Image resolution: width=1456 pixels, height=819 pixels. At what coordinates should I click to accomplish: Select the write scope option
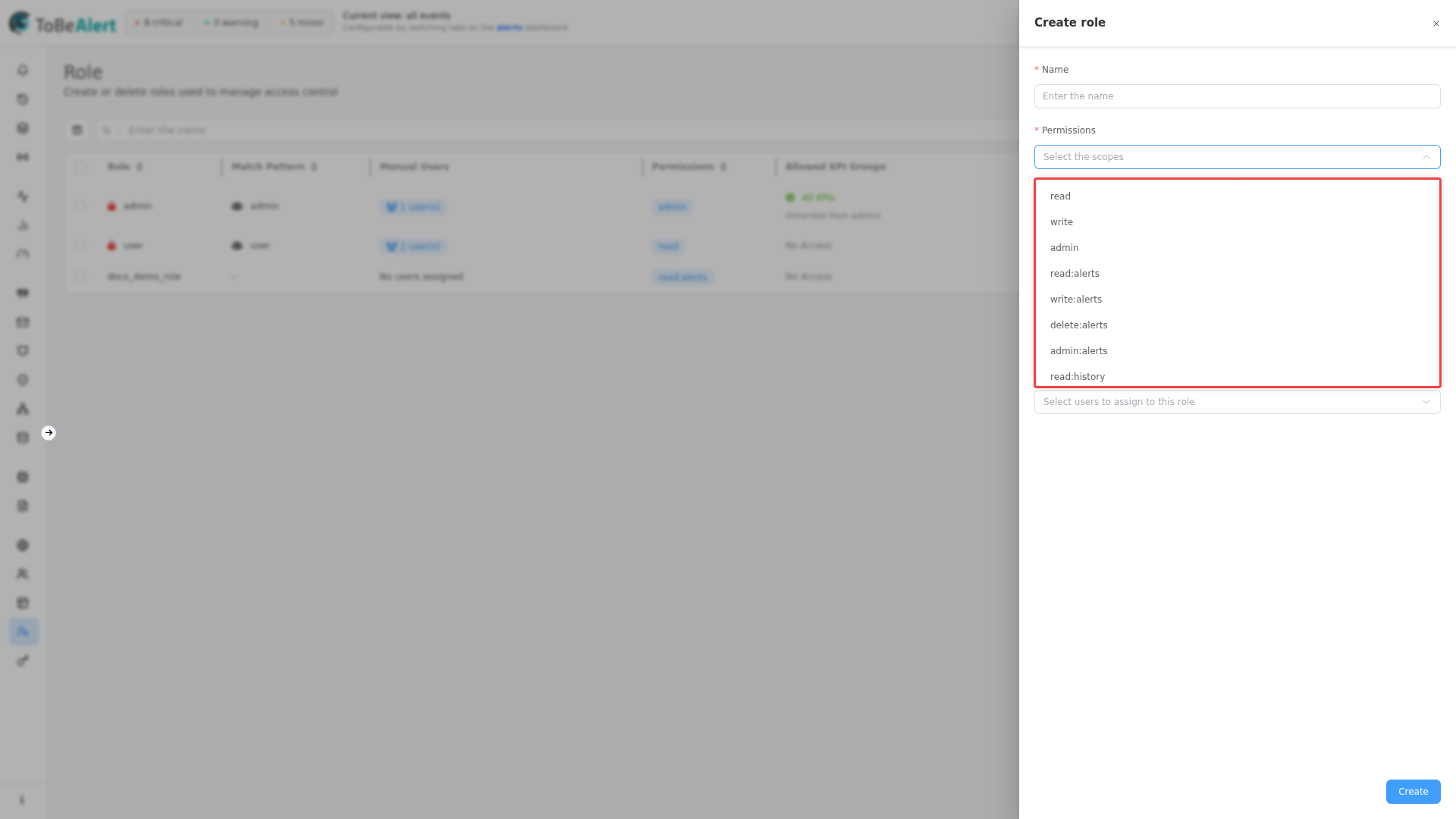point(1237,222)
